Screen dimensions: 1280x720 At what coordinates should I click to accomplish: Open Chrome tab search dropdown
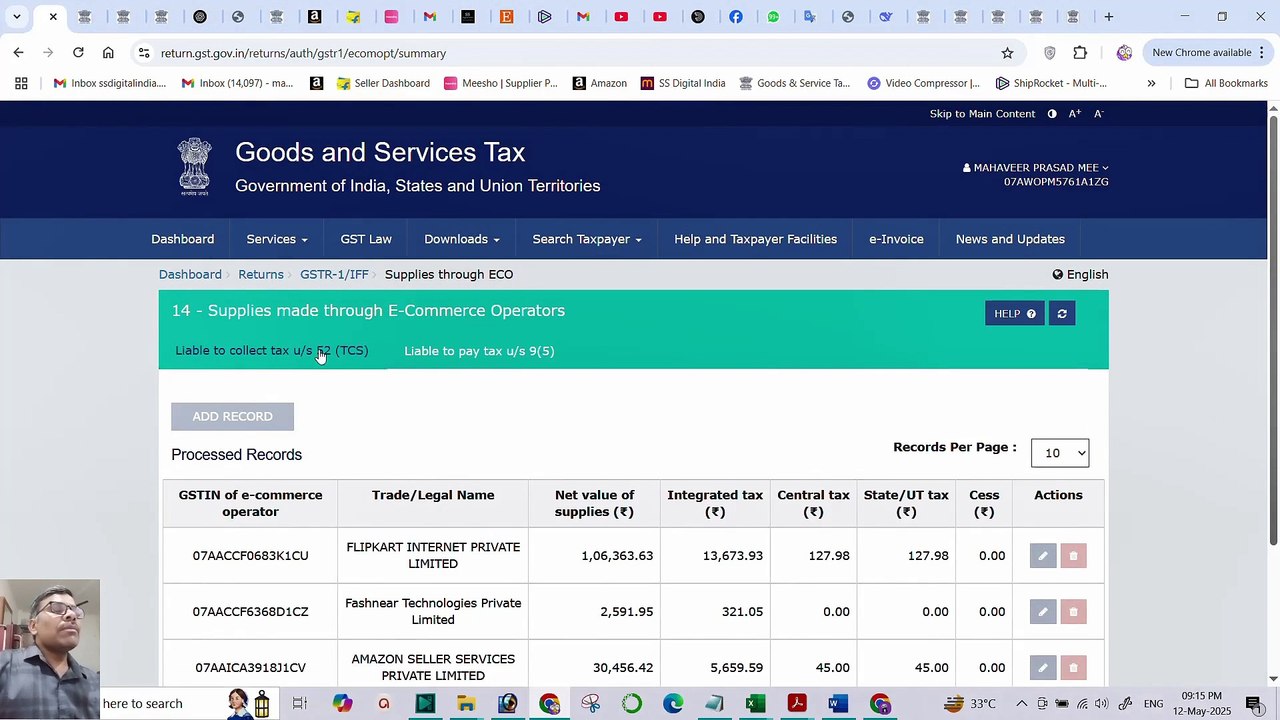pos(17,17)
